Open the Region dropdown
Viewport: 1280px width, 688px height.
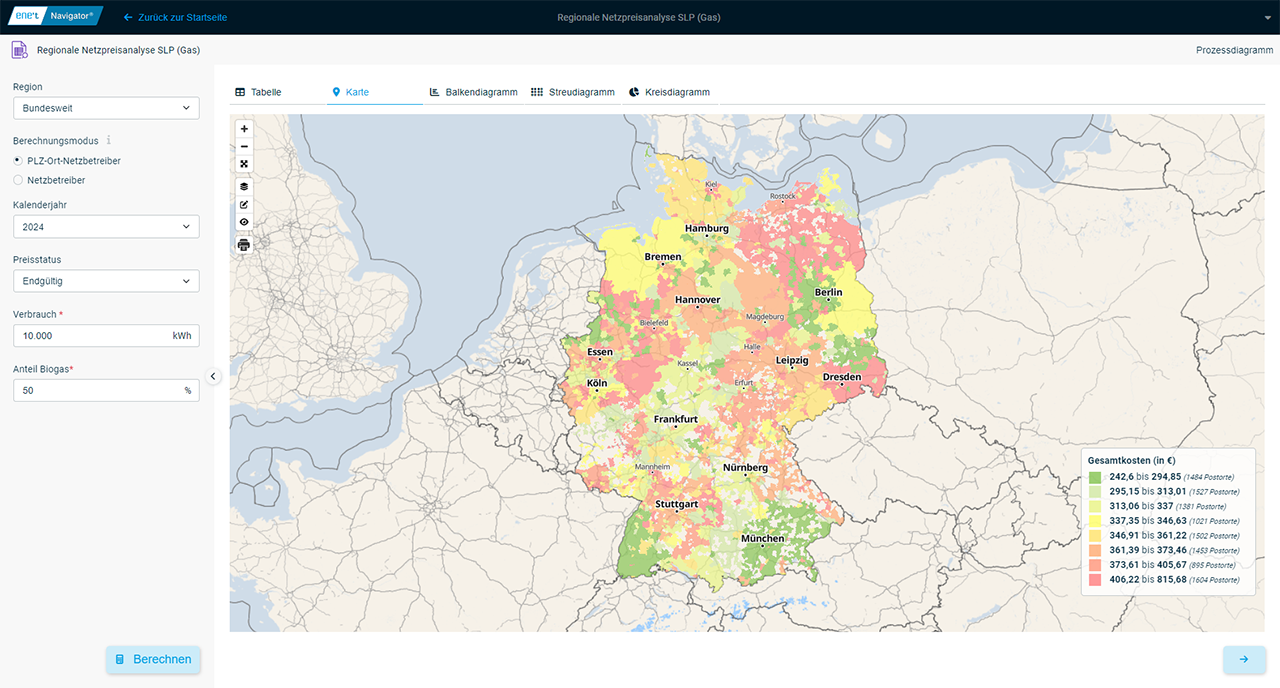(105, 108)
